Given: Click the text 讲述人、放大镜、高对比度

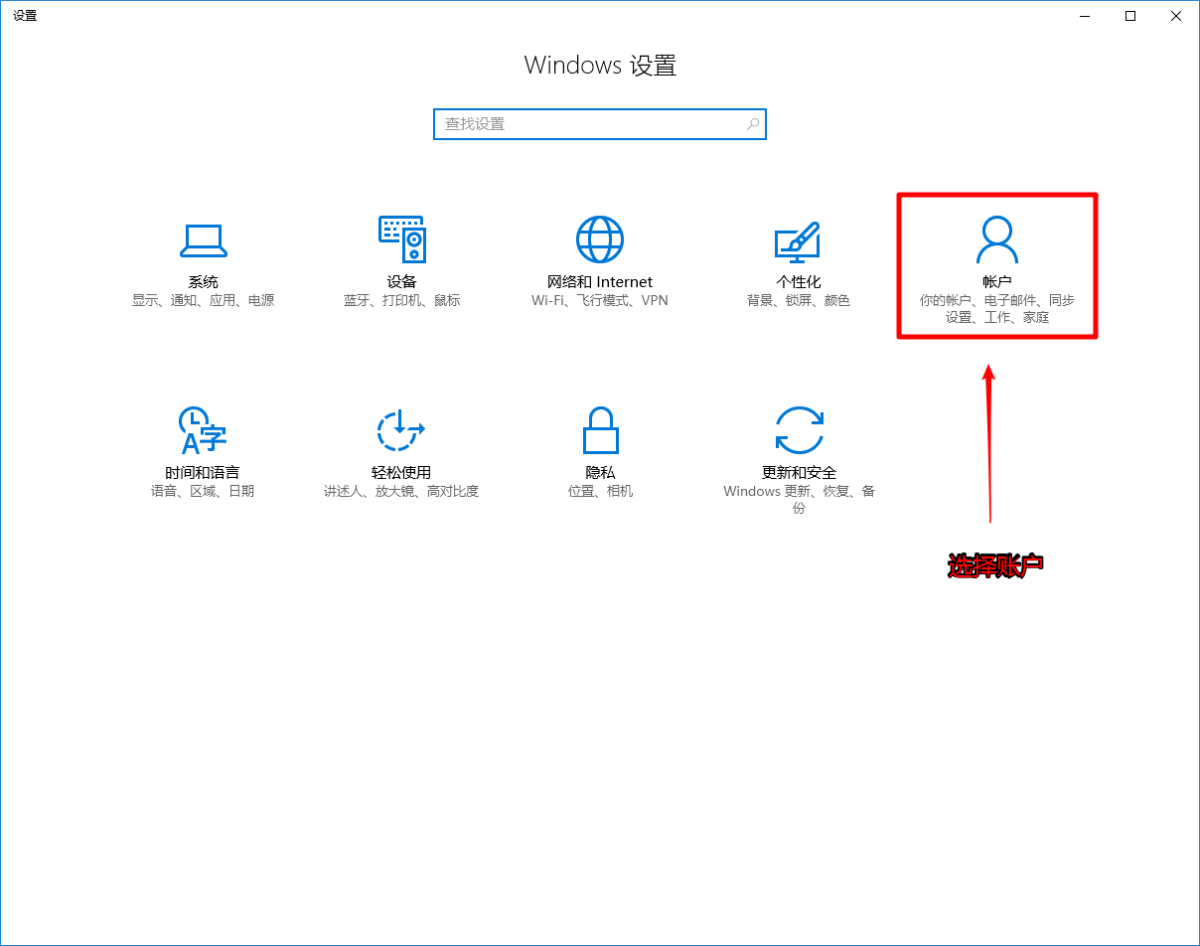Looking at the screenshot, I should point(401,492).
